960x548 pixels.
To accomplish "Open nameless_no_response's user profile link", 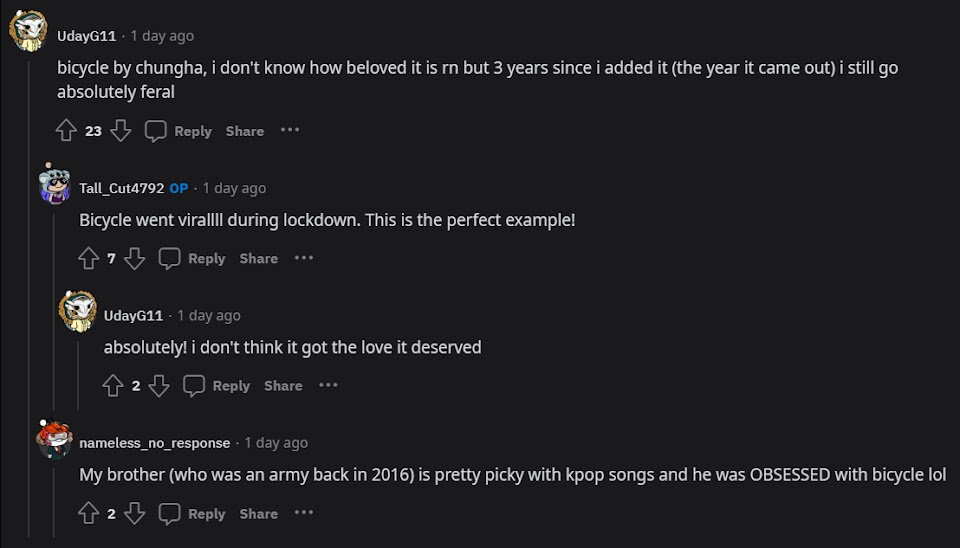I will coord(155,443).
